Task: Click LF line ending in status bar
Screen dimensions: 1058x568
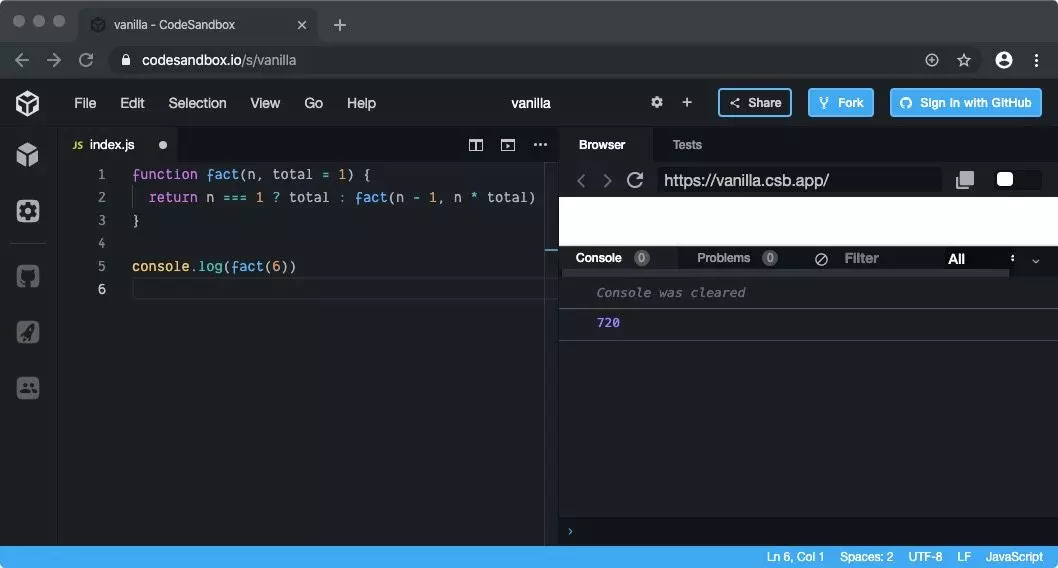Action: [x=964, y=557]
